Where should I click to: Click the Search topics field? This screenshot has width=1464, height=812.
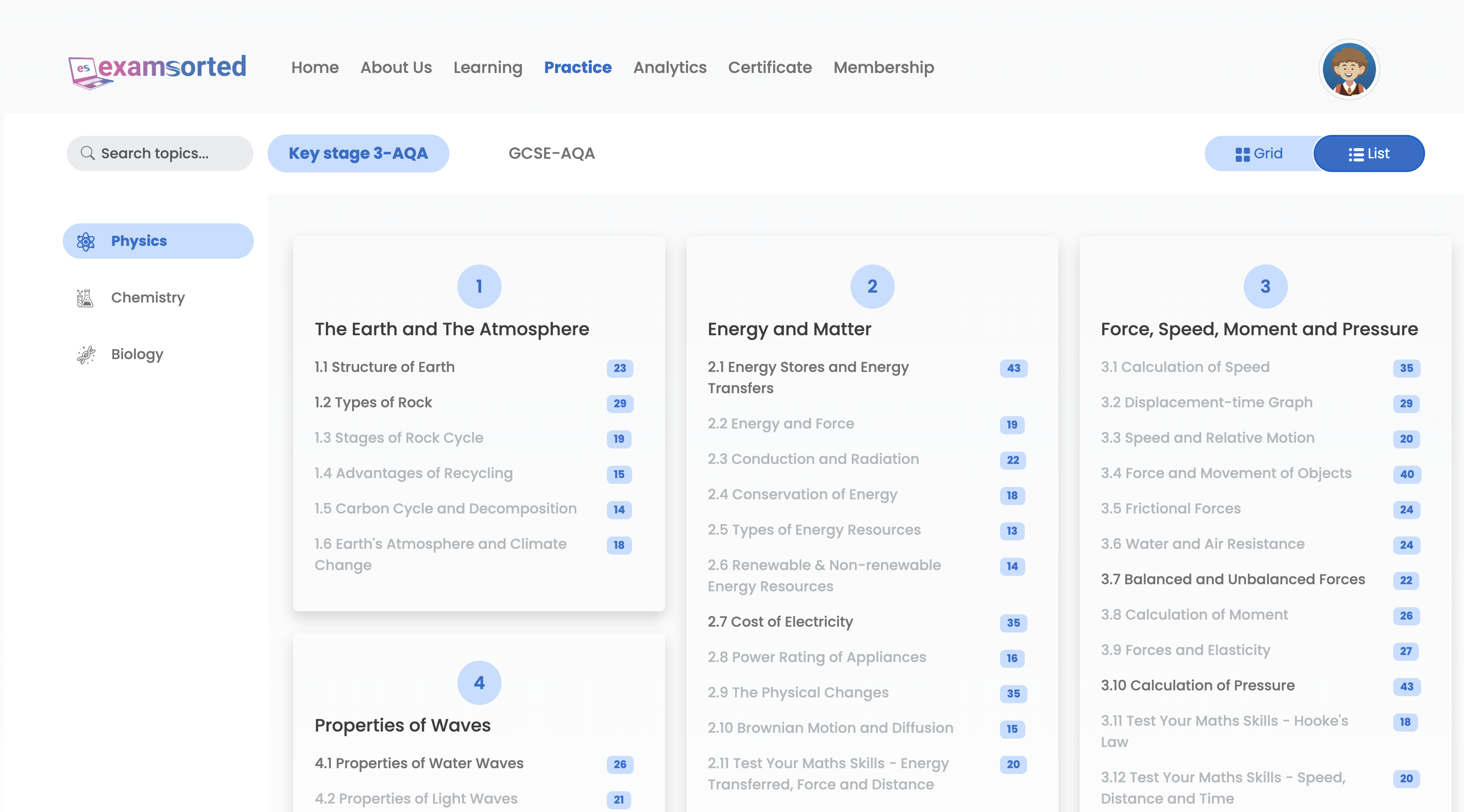click(x=160, y=153)
